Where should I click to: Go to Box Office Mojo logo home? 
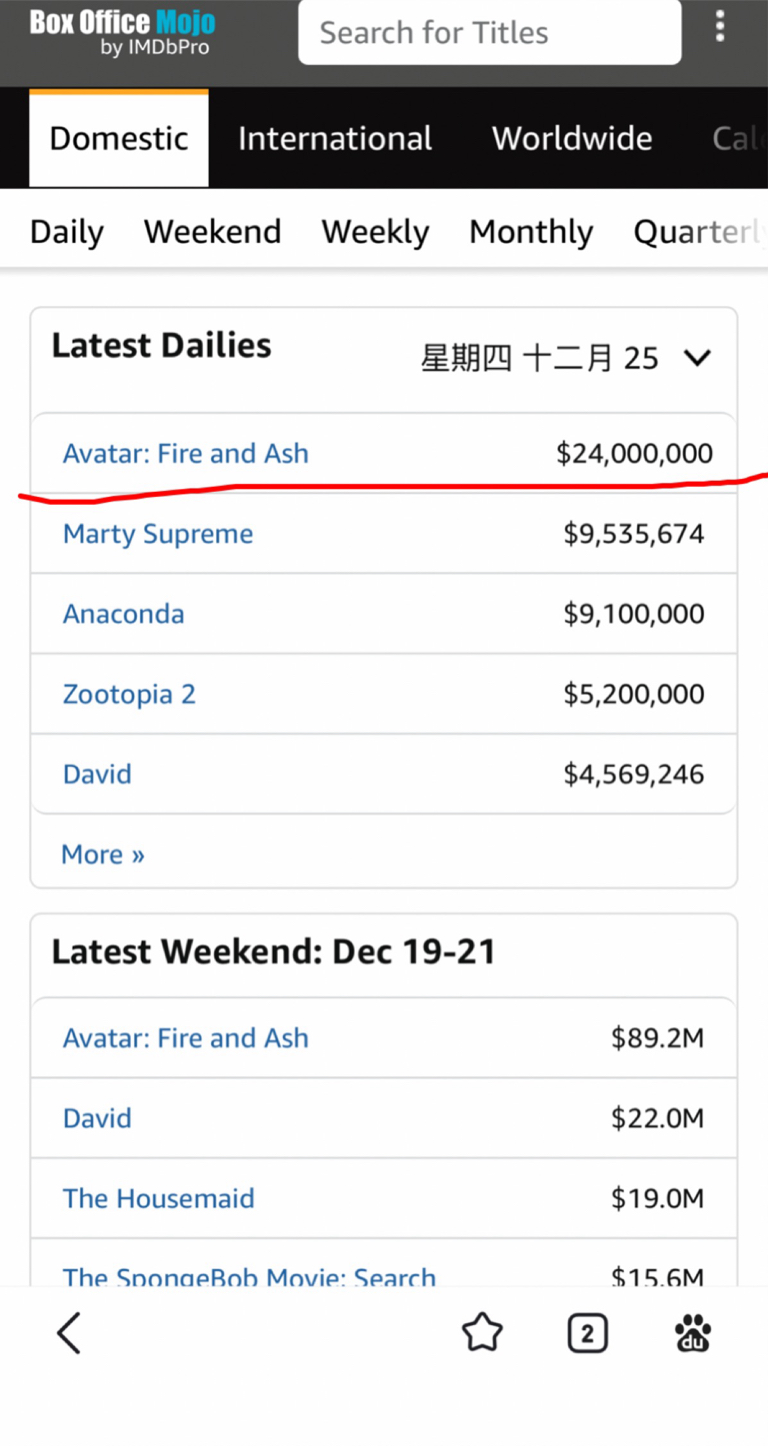point(122,32)
